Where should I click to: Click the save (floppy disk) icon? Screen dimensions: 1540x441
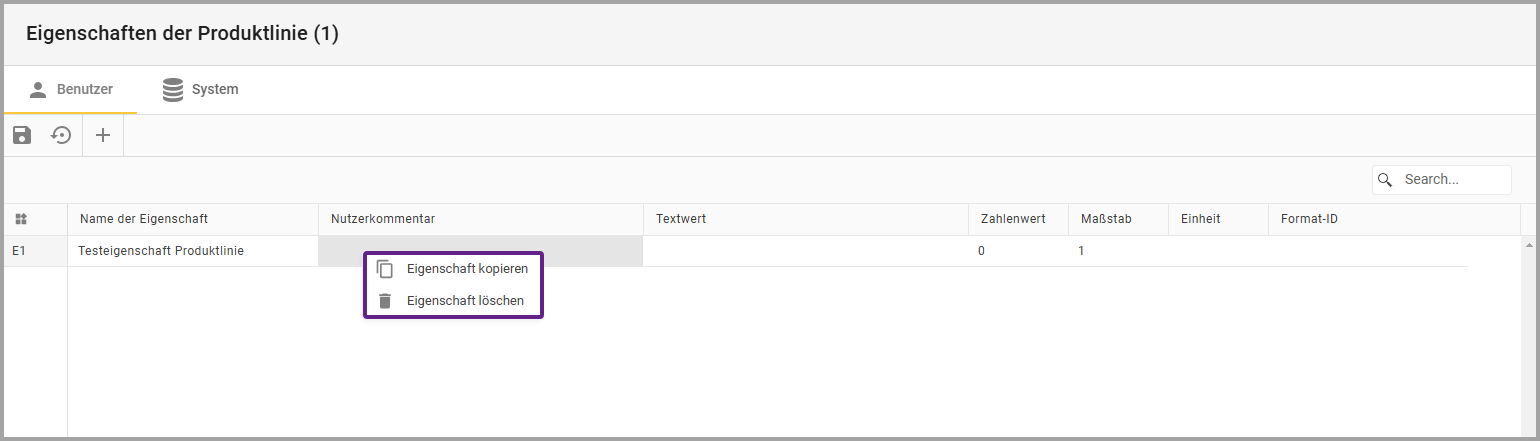click(x=22, y=136)
